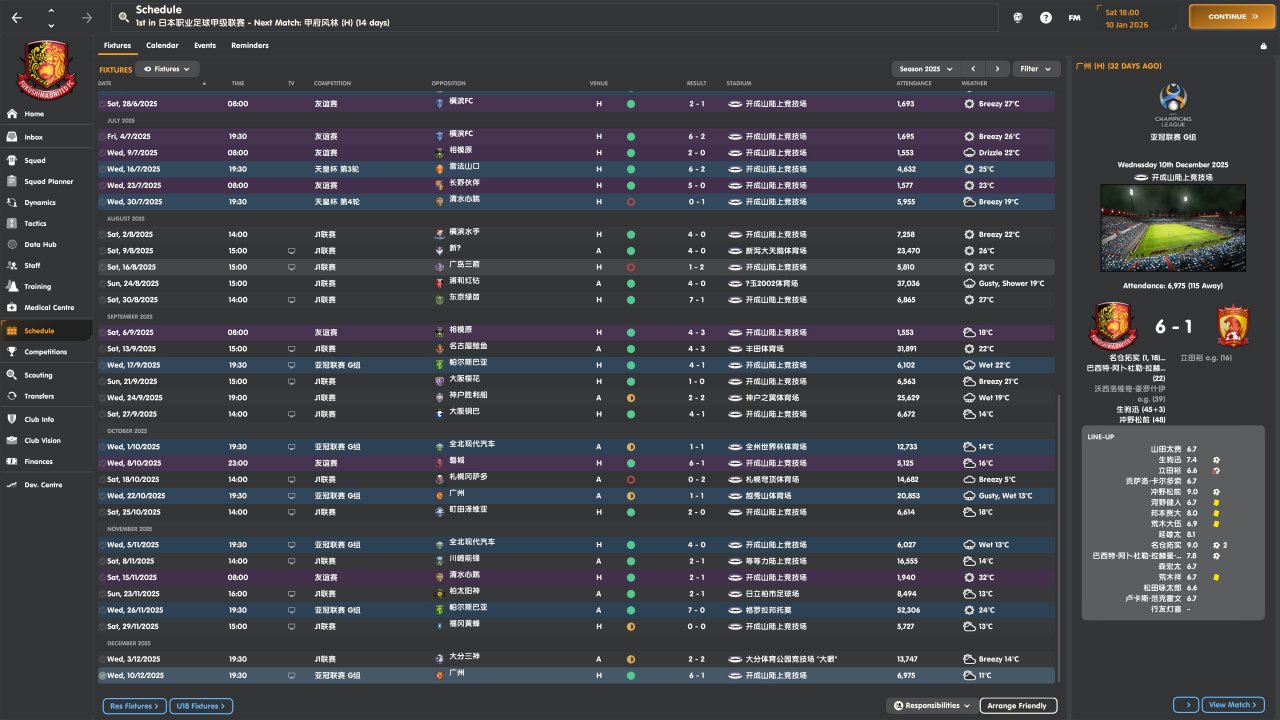
Task: Click the help question mark icon
Action: click(1046, 17)
